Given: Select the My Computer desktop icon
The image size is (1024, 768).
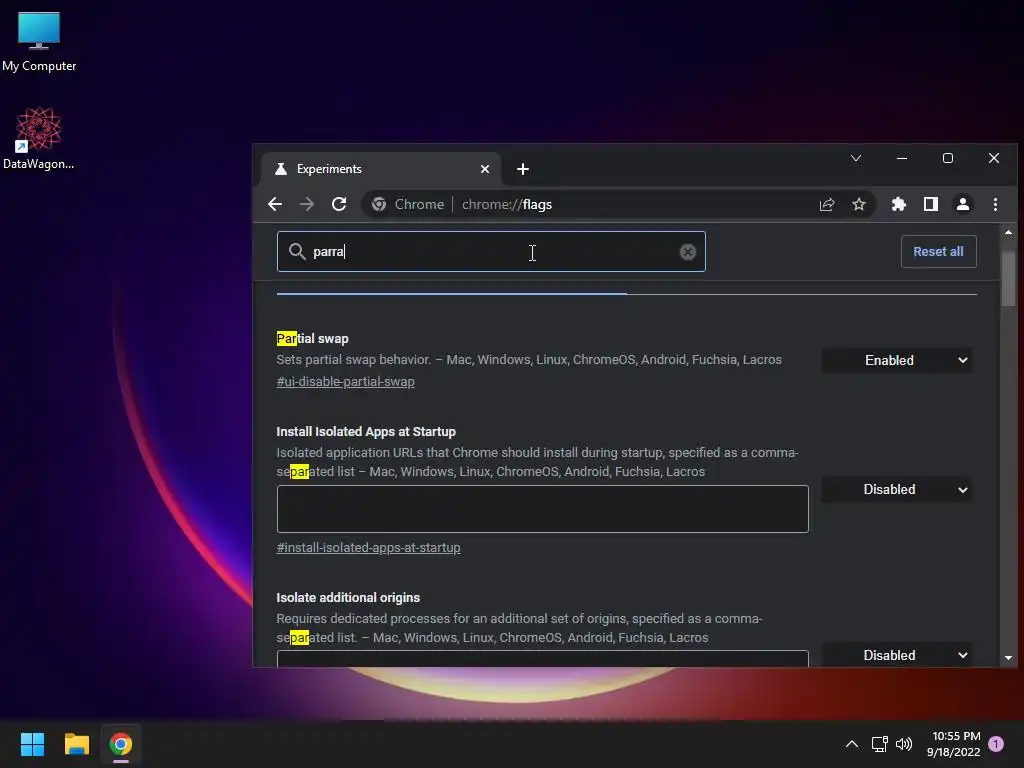Looking at the screenshot, I should pos(39,42).
